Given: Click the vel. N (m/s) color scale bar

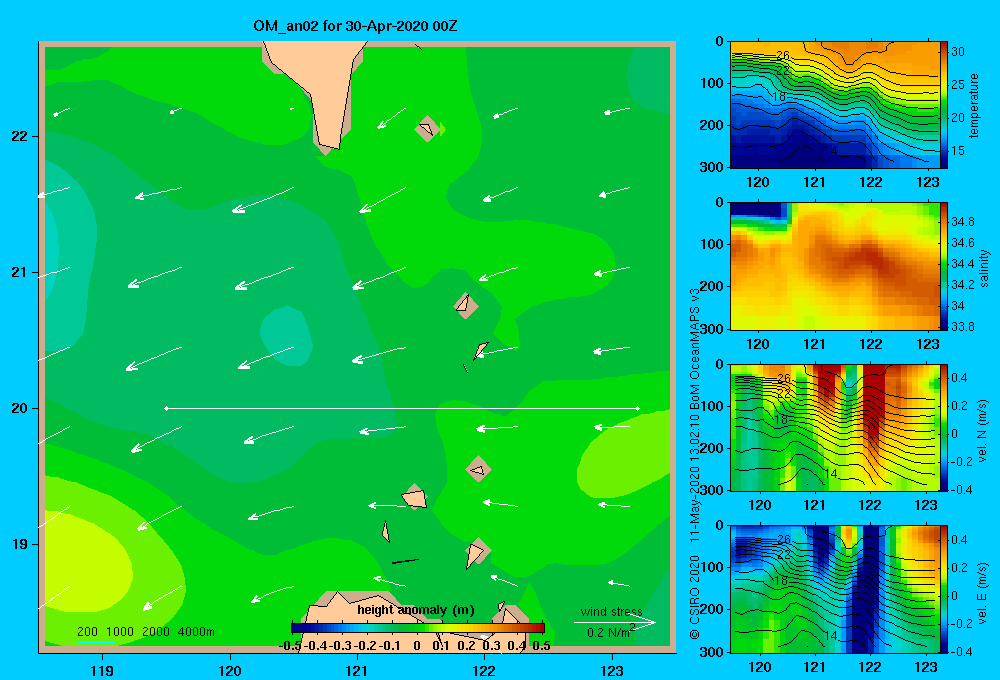Looking at the screenshot, I should pos(944,427).
